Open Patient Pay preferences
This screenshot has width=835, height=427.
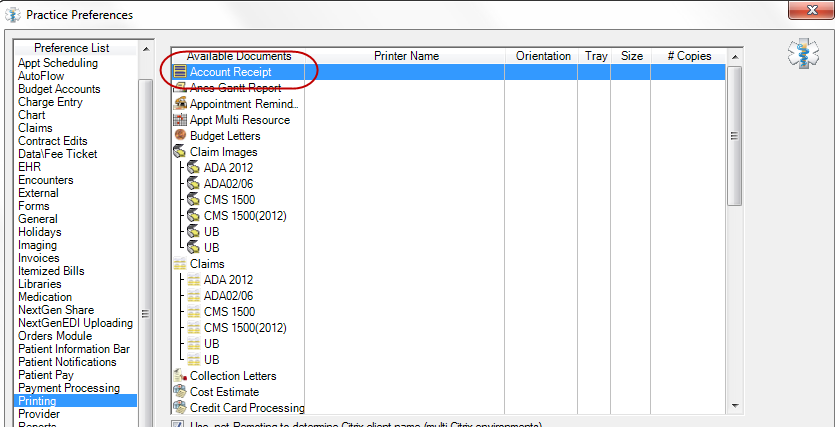pos(46,375)
